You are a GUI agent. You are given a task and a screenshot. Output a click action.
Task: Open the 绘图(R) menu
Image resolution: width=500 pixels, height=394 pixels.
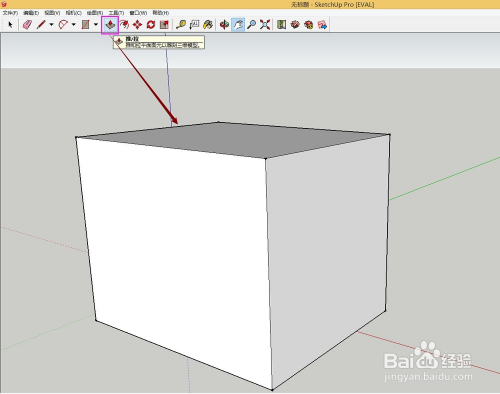pos(95,13)
